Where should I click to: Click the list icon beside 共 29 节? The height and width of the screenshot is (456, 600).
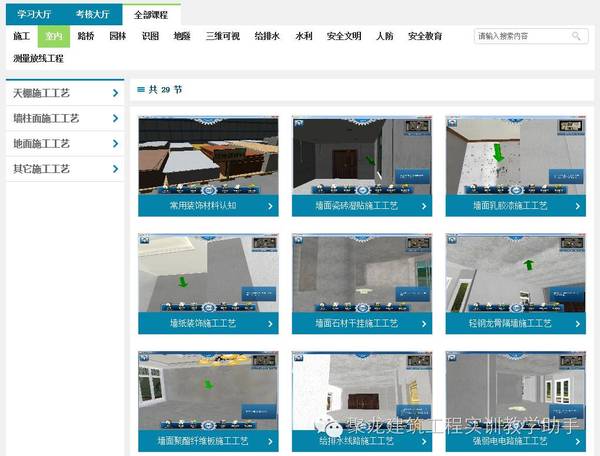coord(140,89)
